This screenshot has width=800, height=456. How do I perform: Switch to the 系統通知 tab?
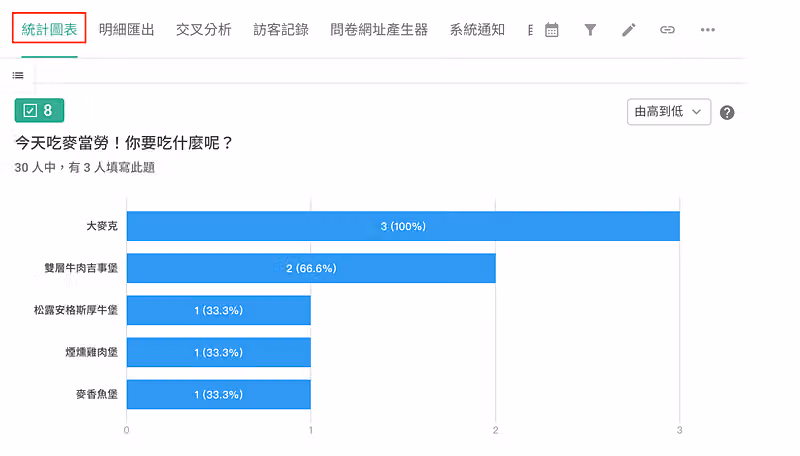(477, 30)
